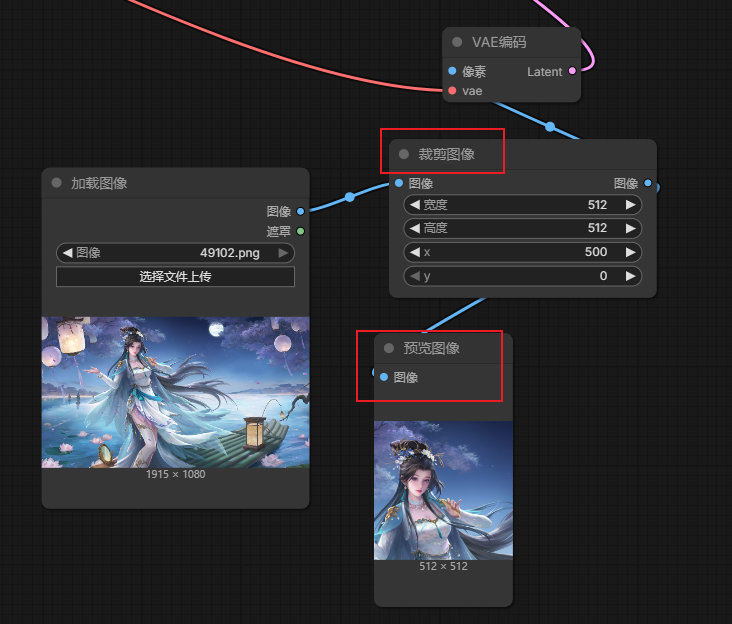The image size is (732, 624).
Task: Click the 宽度 512 value field
Action: [522, 204]
